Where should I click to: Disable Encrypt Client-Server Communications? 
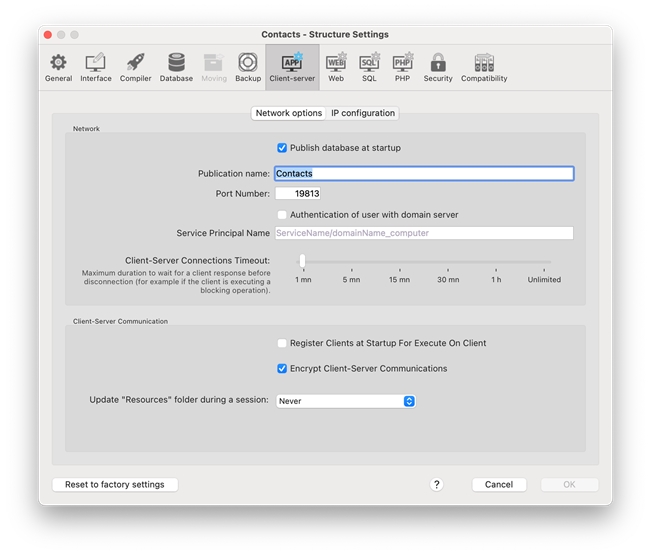(x=282, y=369)
